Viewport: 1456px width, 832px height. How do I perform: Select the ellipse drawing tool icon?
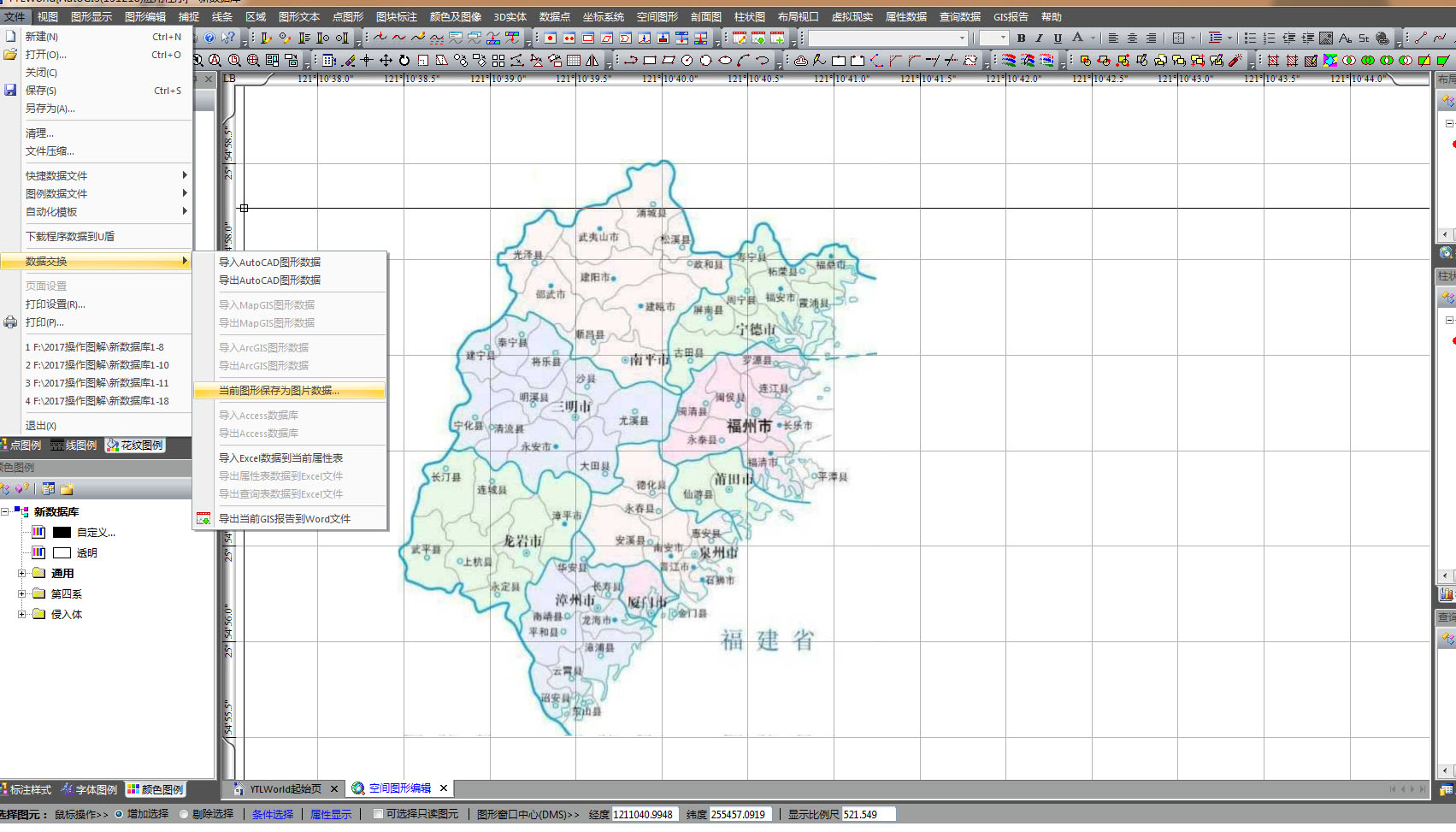(x=725, y=61)
